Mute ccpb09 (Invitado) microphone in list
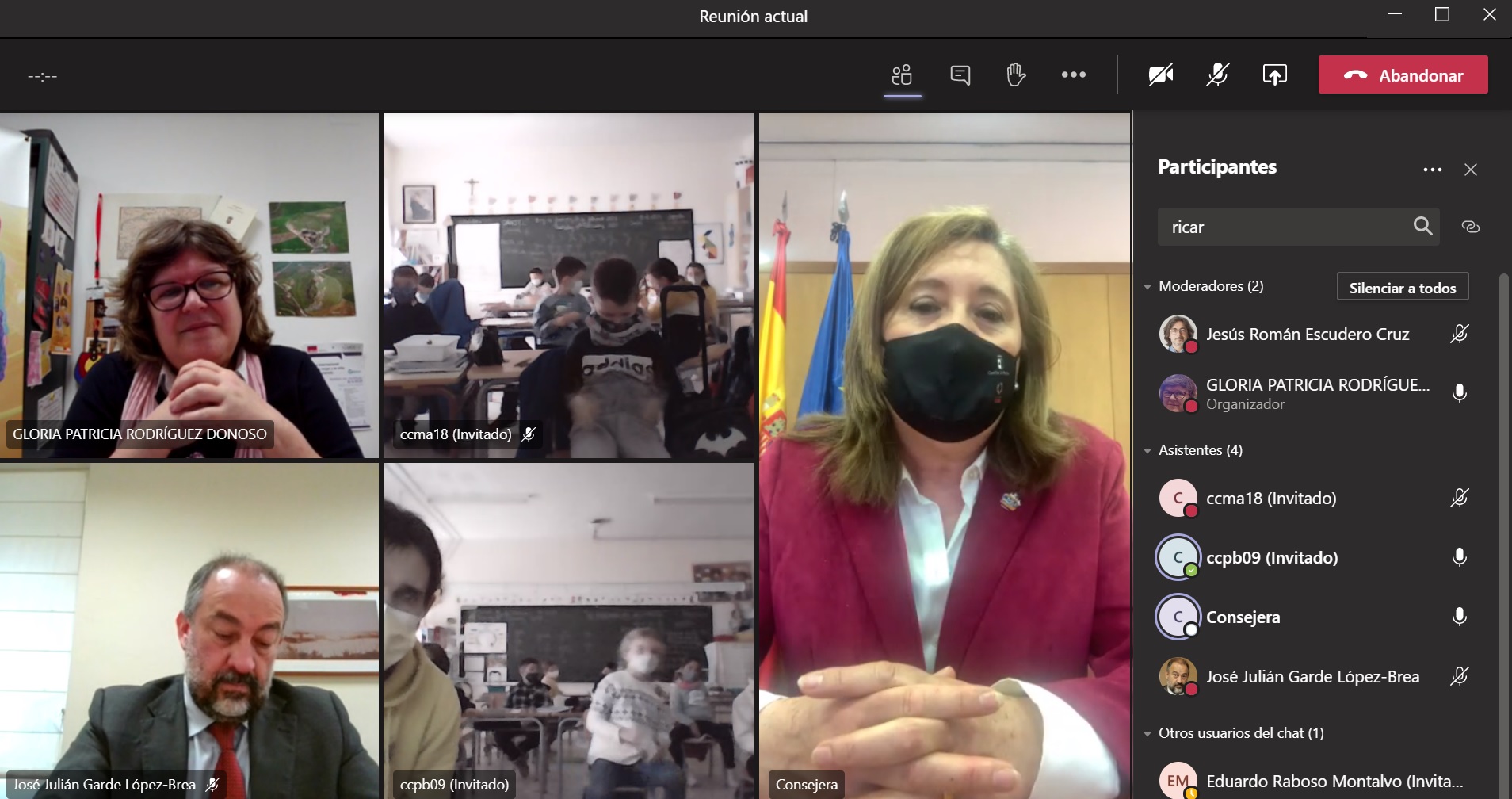Screen dimensions: 1512x799 tap(1459, 557)
